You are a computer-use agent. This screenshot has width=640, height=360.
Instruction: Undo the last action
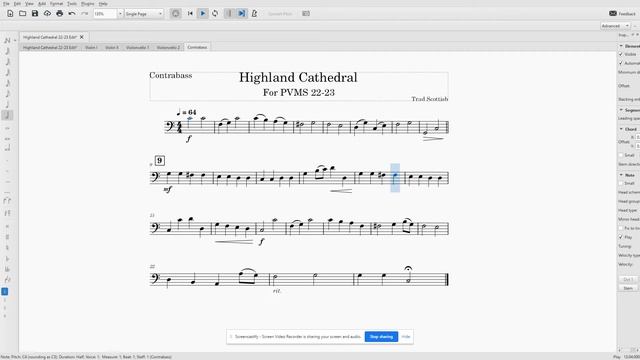tap(72, 13)
